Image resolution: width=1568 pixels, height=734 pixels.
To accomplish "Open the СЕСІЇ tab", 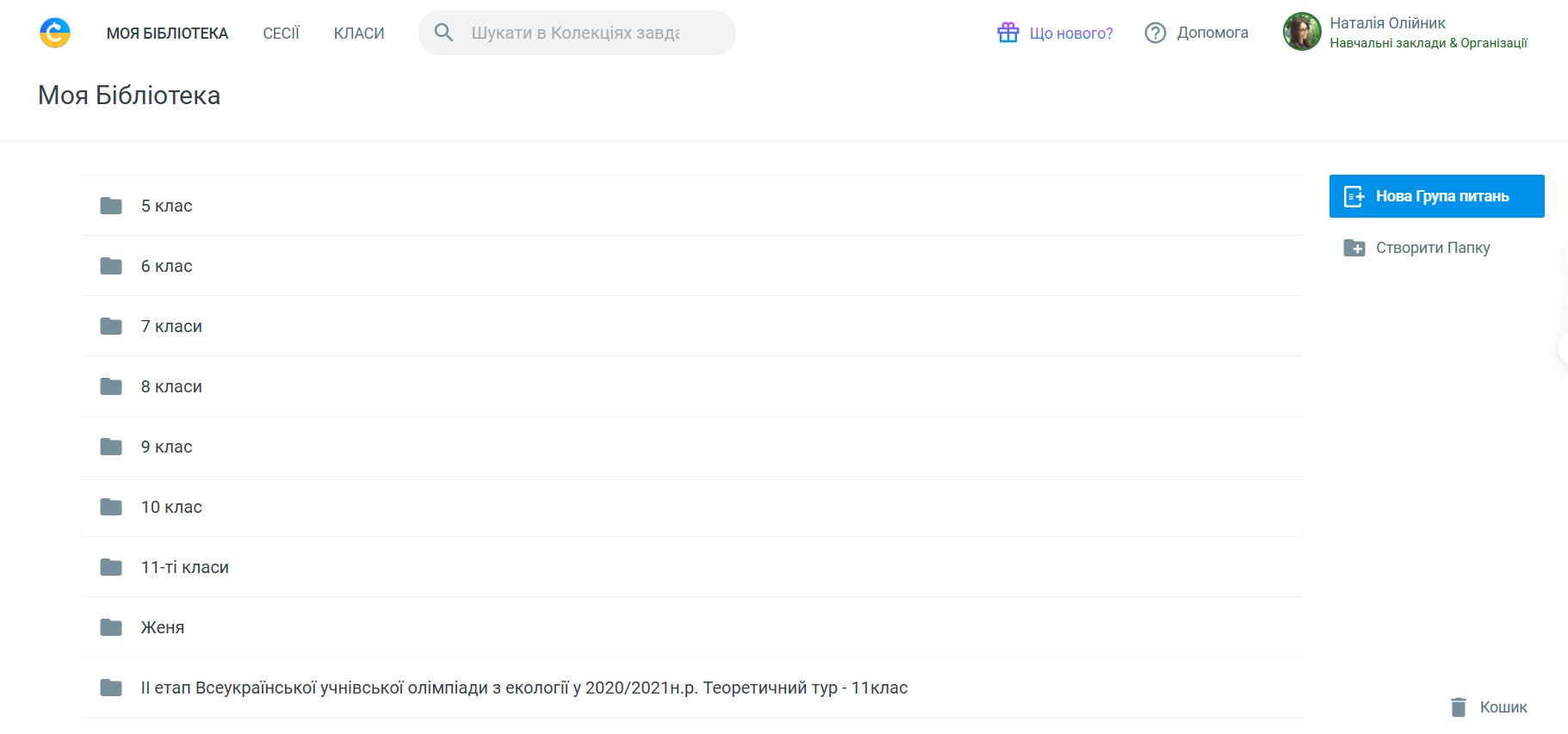I will coord(281,34).
